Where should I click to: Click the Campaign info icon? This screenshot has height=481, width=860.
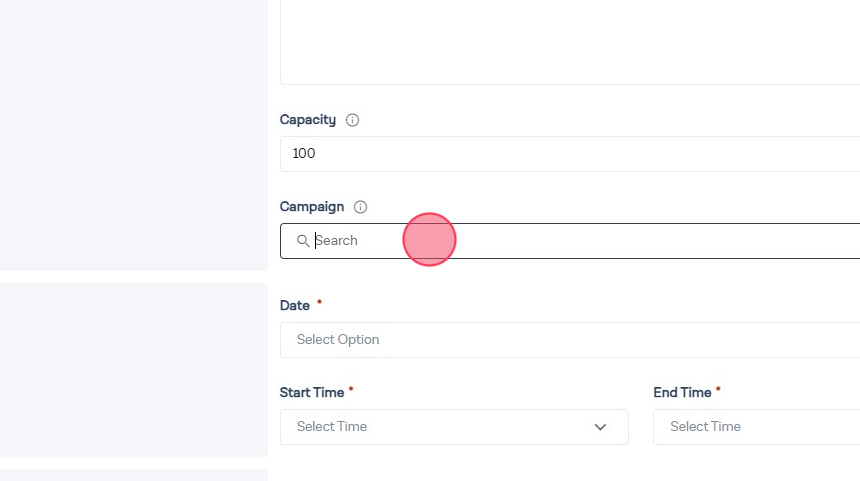click(x=361, y=207)
